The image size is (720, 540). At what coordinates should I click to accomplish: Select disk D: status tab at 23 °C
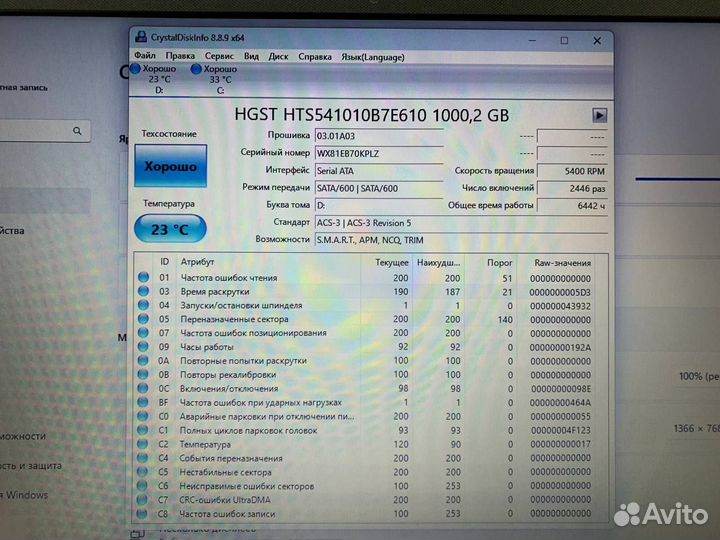[x=154, y=79]
